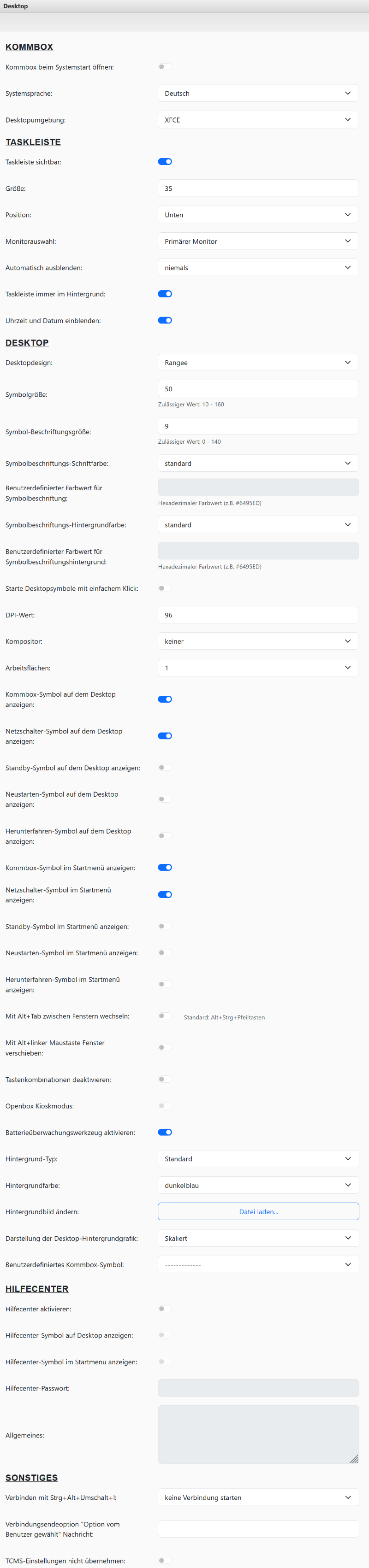This screenshot has width=369, height=1568.
Task: Enable Standby-Symbol auf dem Desktop anzeigen
Action: pyautogui.click(x=164, y=768)
